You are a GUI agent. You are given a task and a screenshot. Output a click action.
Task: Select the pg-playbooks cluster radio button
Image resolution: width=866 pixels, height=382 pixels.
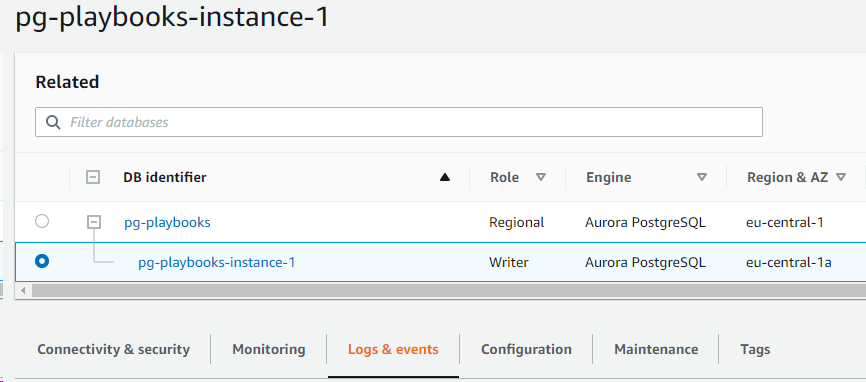[42, 221]
